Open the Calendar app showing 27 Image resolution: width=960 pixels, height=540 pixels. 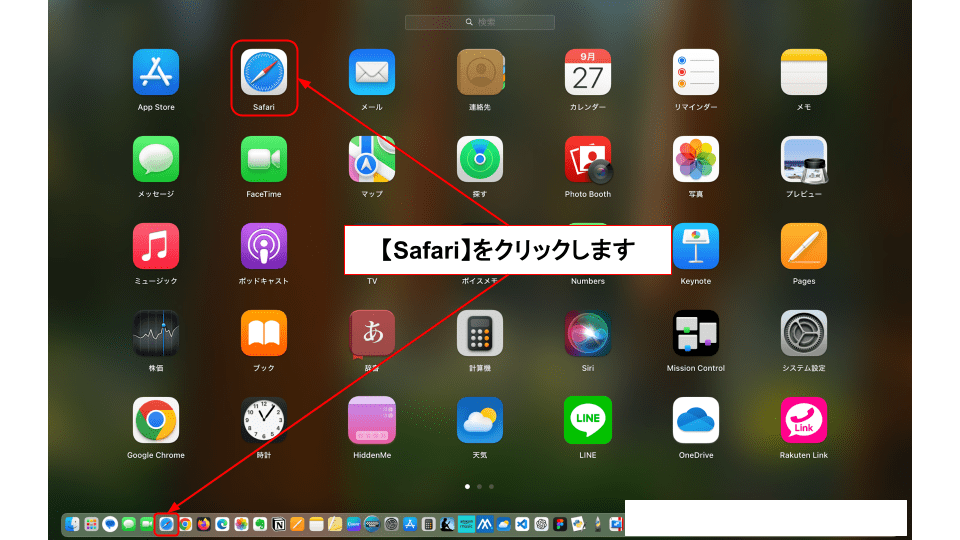(x=588, y=73)
